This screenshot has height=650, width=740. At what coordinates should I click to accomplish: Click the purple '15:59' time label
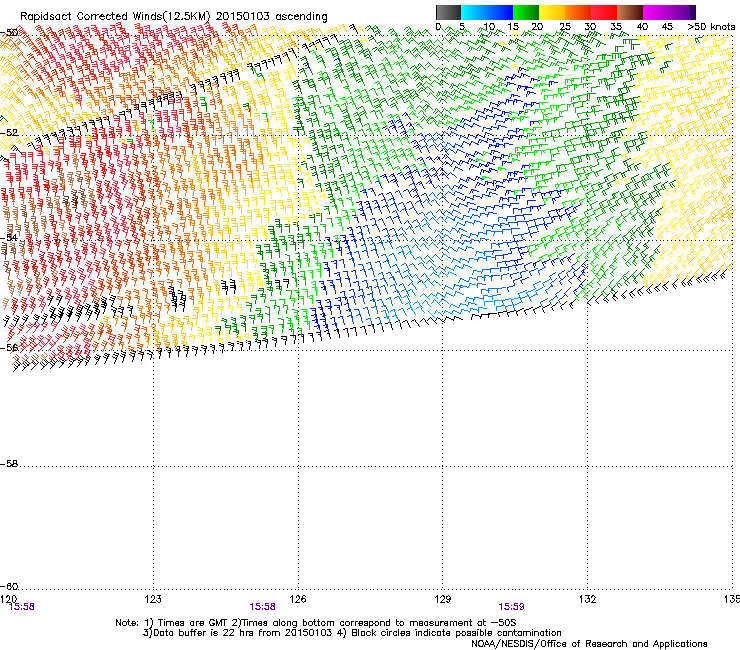[x=511, y=607]
